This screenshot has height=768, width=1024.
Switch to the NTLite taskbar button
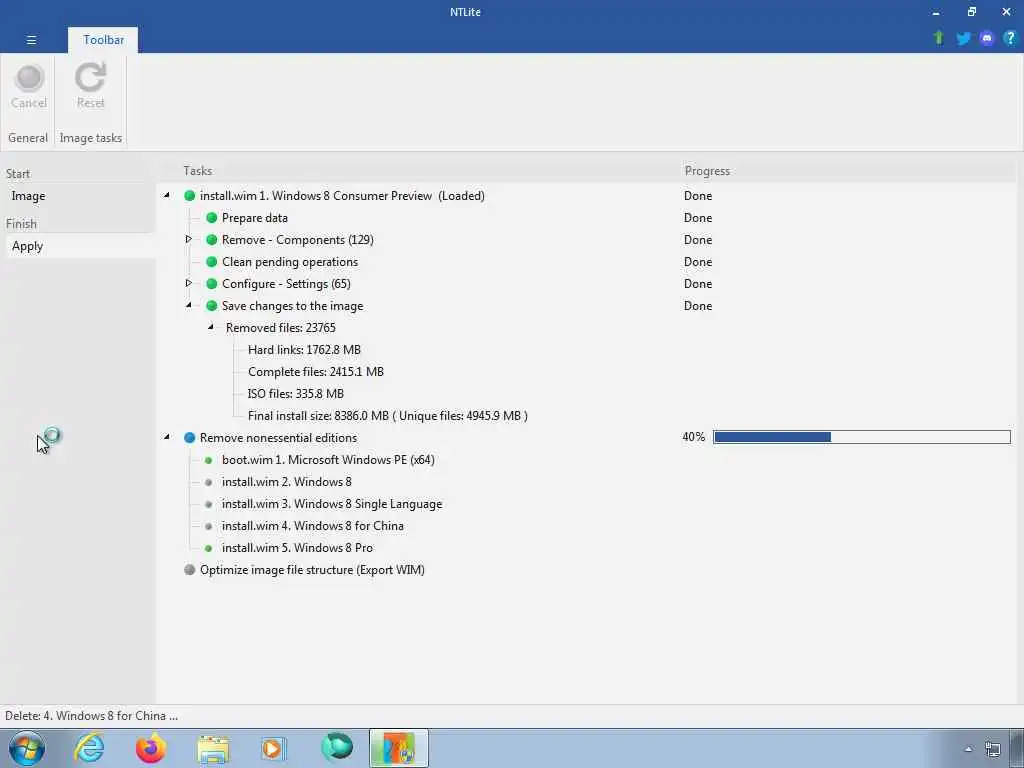pyautogui.click(x=398, y=748)
